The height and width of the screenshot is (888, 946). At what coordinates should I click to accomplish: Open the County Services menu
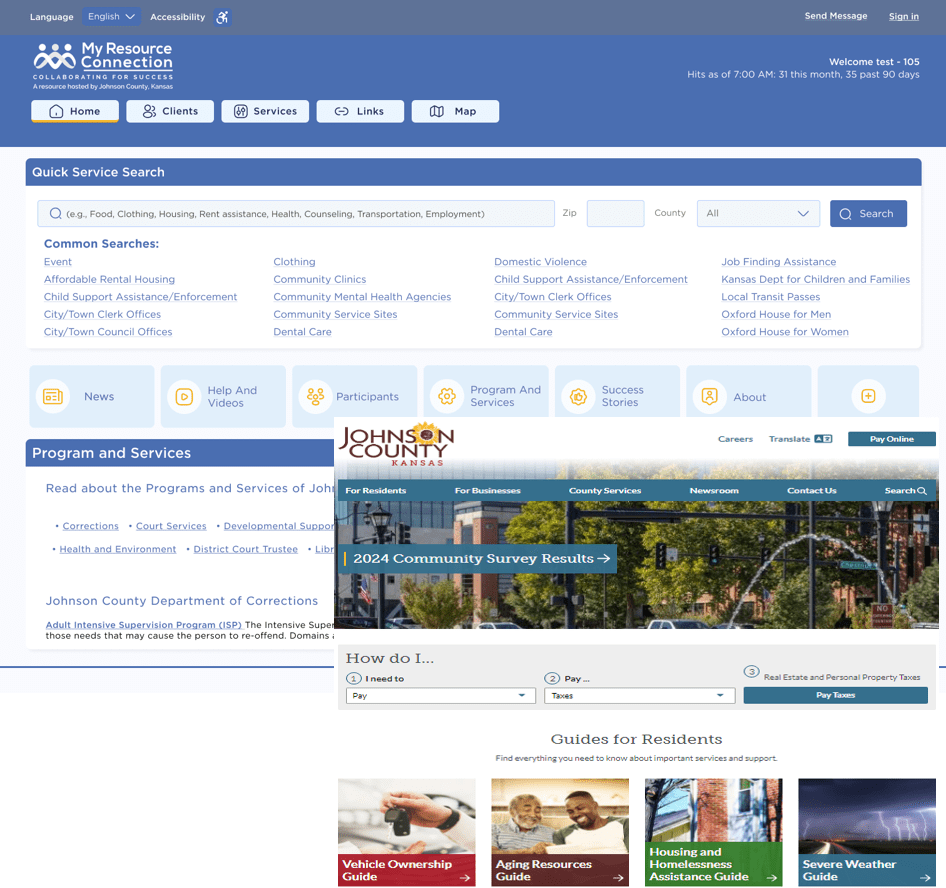tap(605, 491)
